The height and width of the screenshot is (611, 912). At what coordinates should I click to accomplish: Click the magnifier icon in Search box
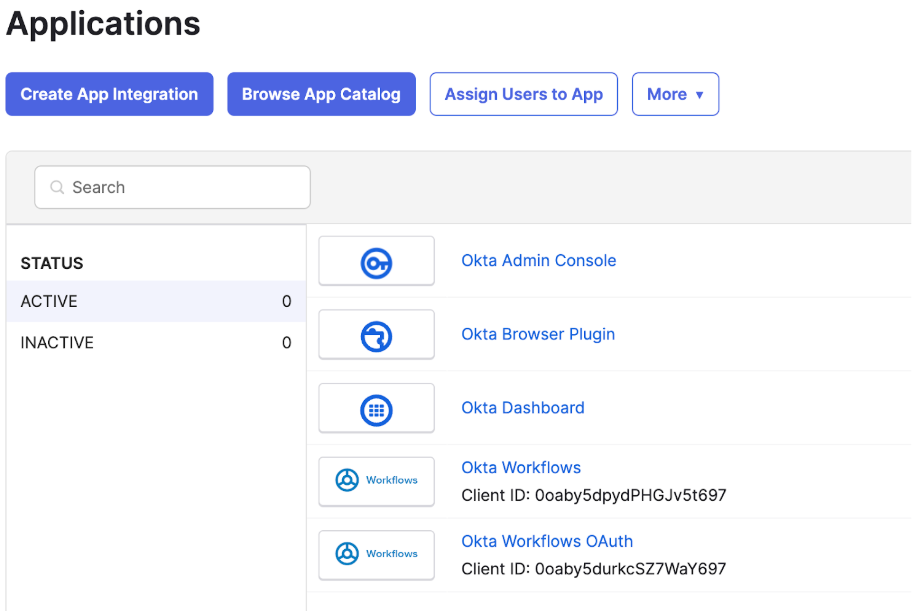(56, 187)
